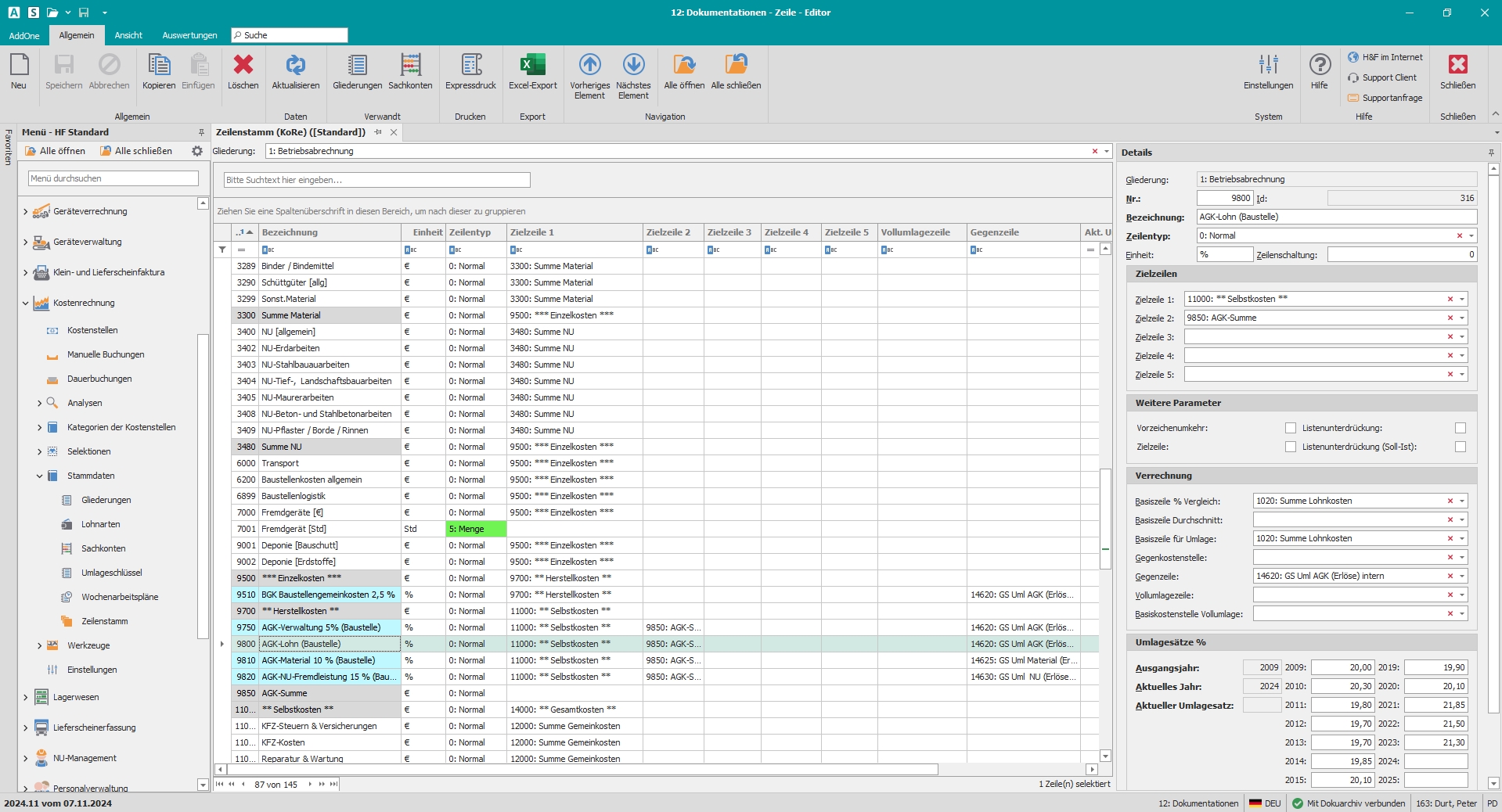Click the Gliederungen ribbon icon

[357, 66]
